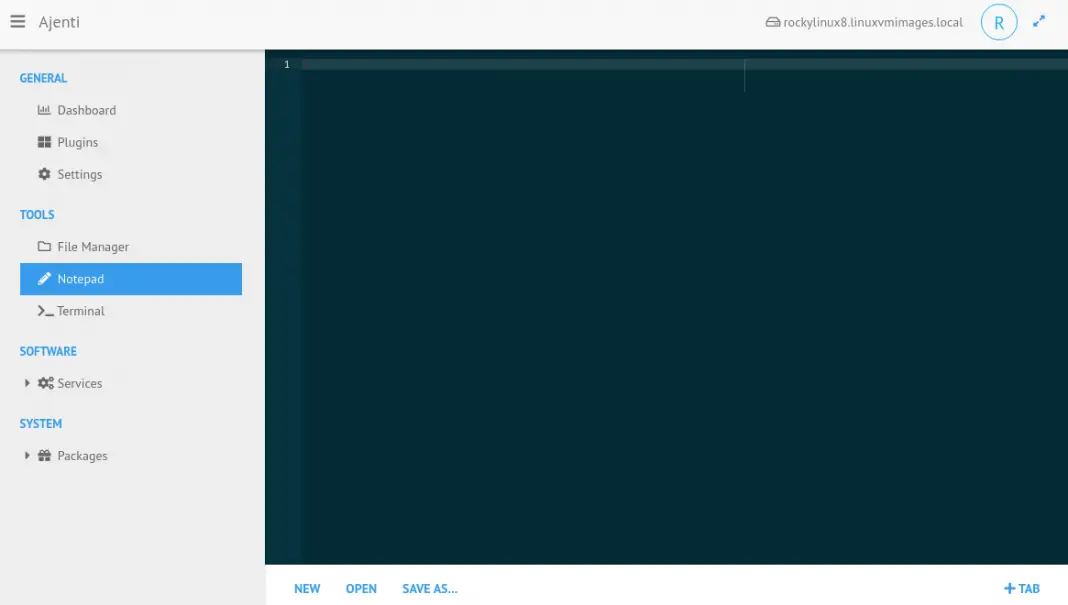Save the file using SAVE AS...

pos(429,589)
